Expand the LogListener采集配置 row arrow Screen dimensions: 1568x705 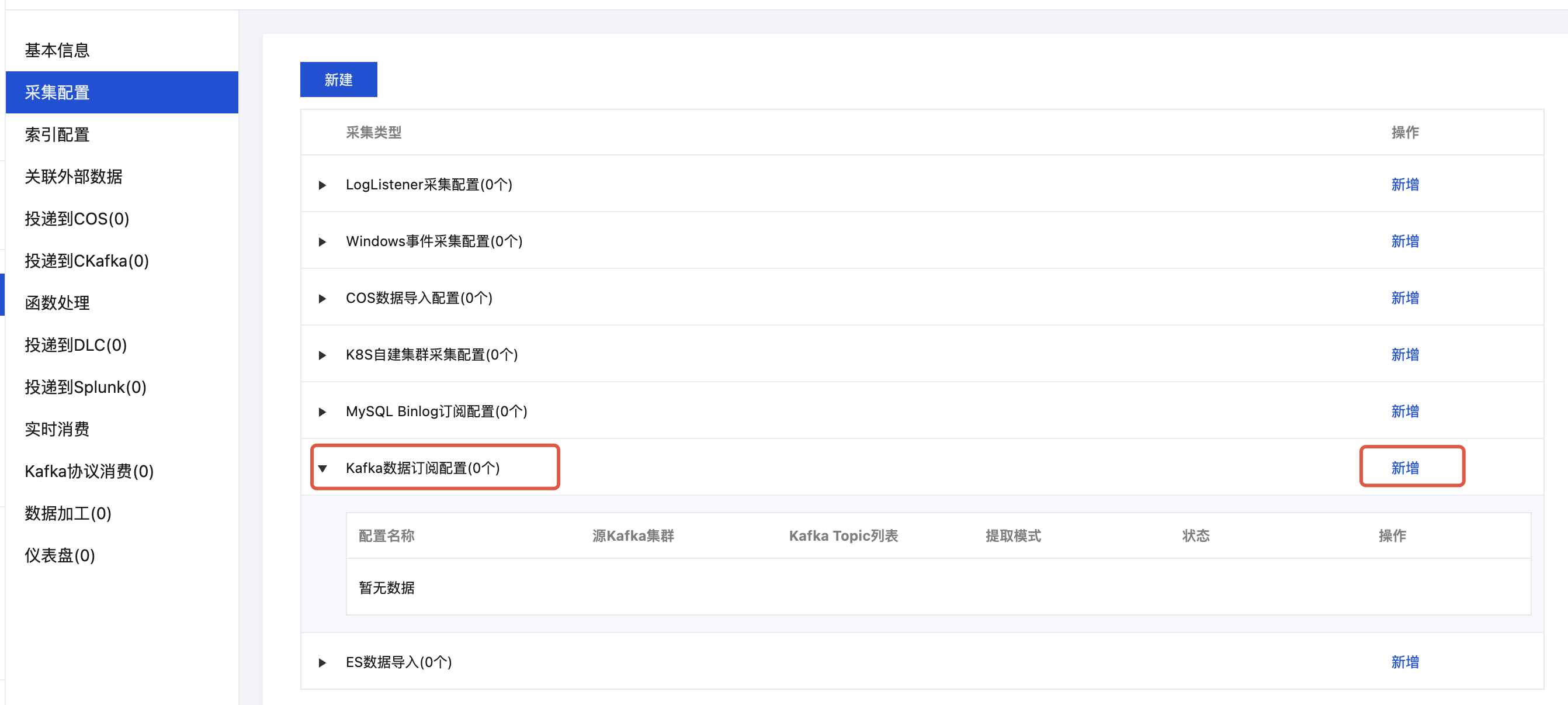click(322, 185)
